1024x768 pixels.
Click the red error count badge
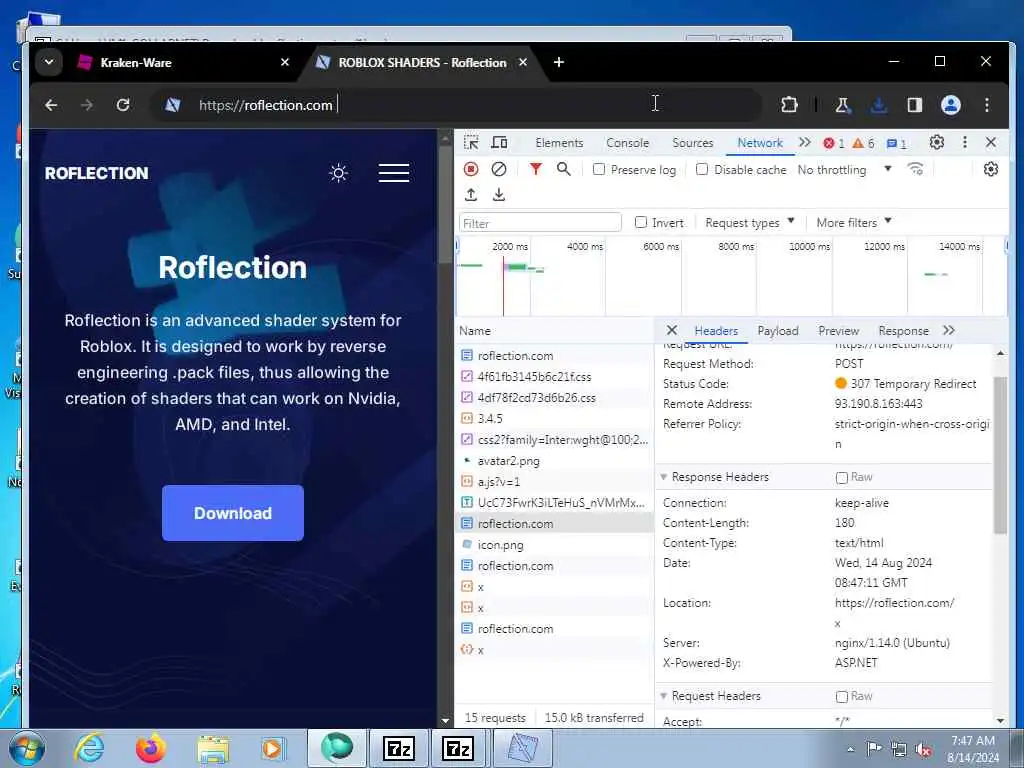[x=834, y=143]
